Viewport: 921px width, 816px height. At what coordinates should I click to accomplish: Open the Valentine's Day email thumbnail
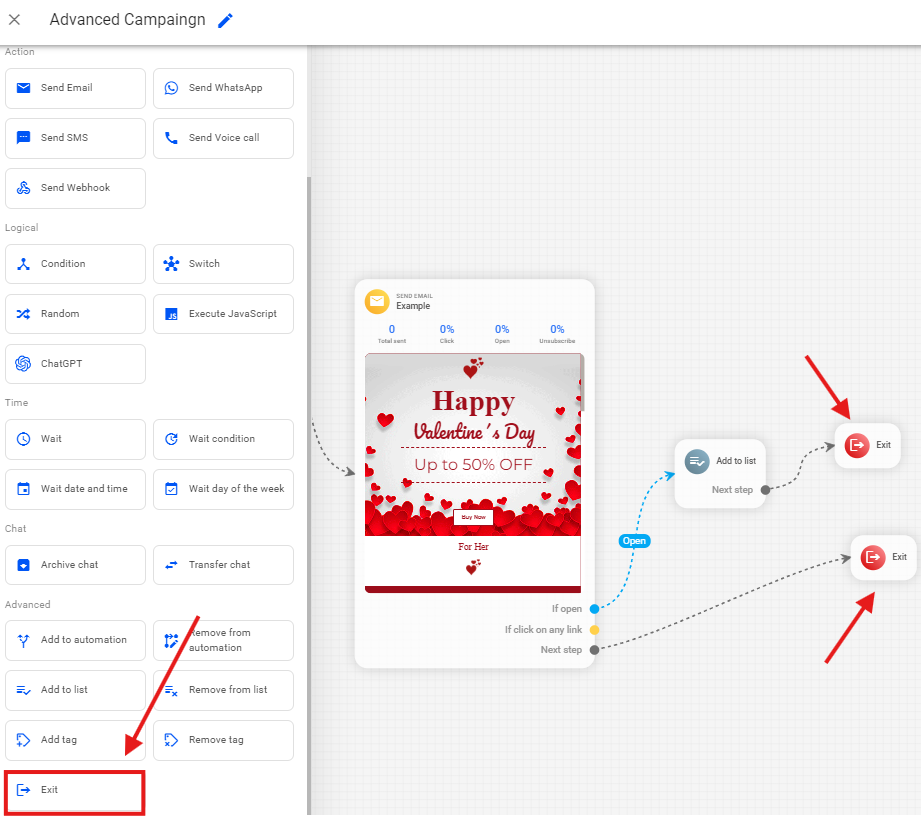473,472
